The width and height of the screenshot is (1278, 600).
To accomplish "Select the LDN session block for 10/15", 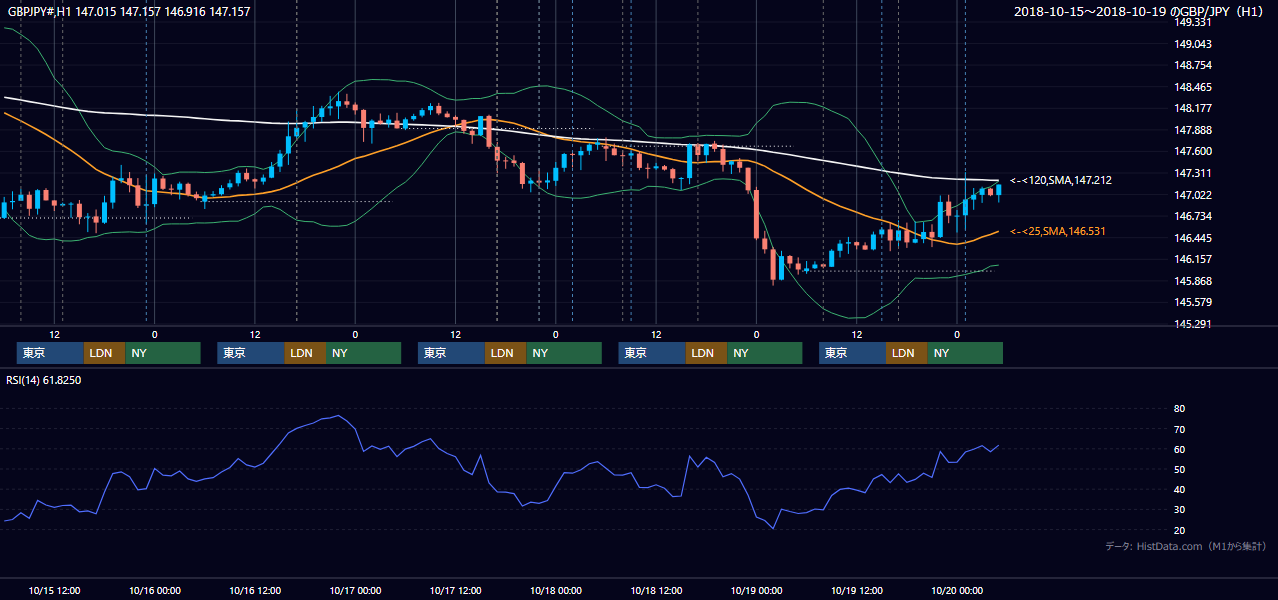I will 104,353.
